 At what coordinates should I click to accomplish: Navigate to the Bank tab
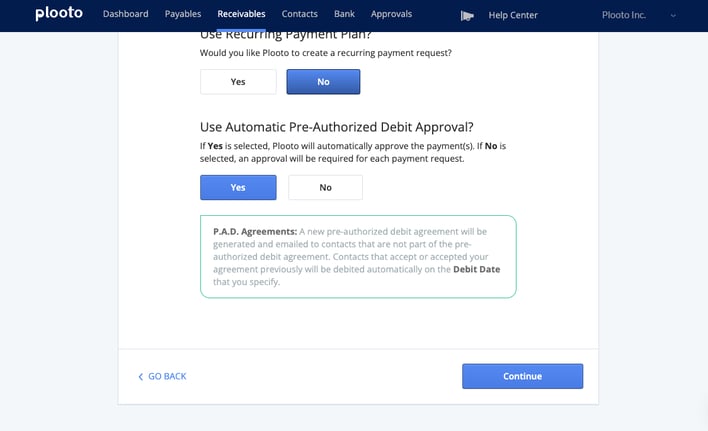pyautogui.click(x=344, y=14)
